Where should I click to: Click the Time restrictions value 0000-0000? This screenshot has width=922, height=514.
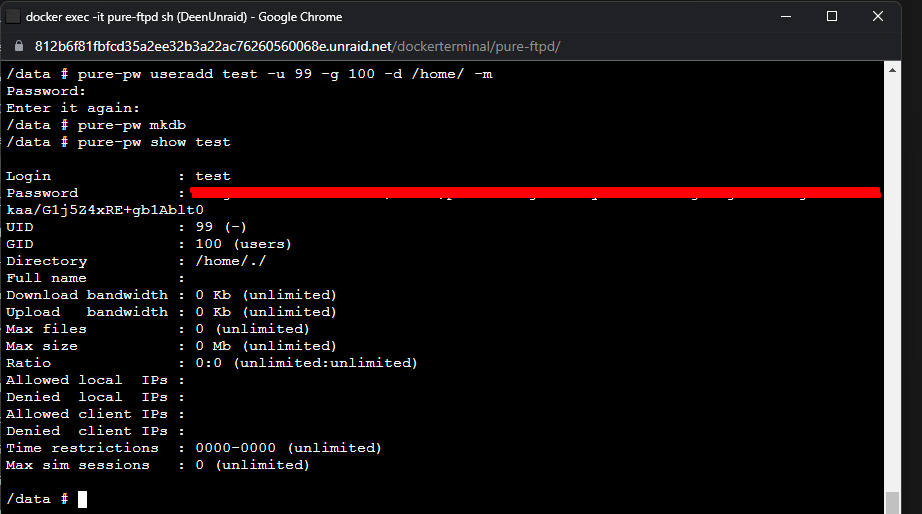235,448
